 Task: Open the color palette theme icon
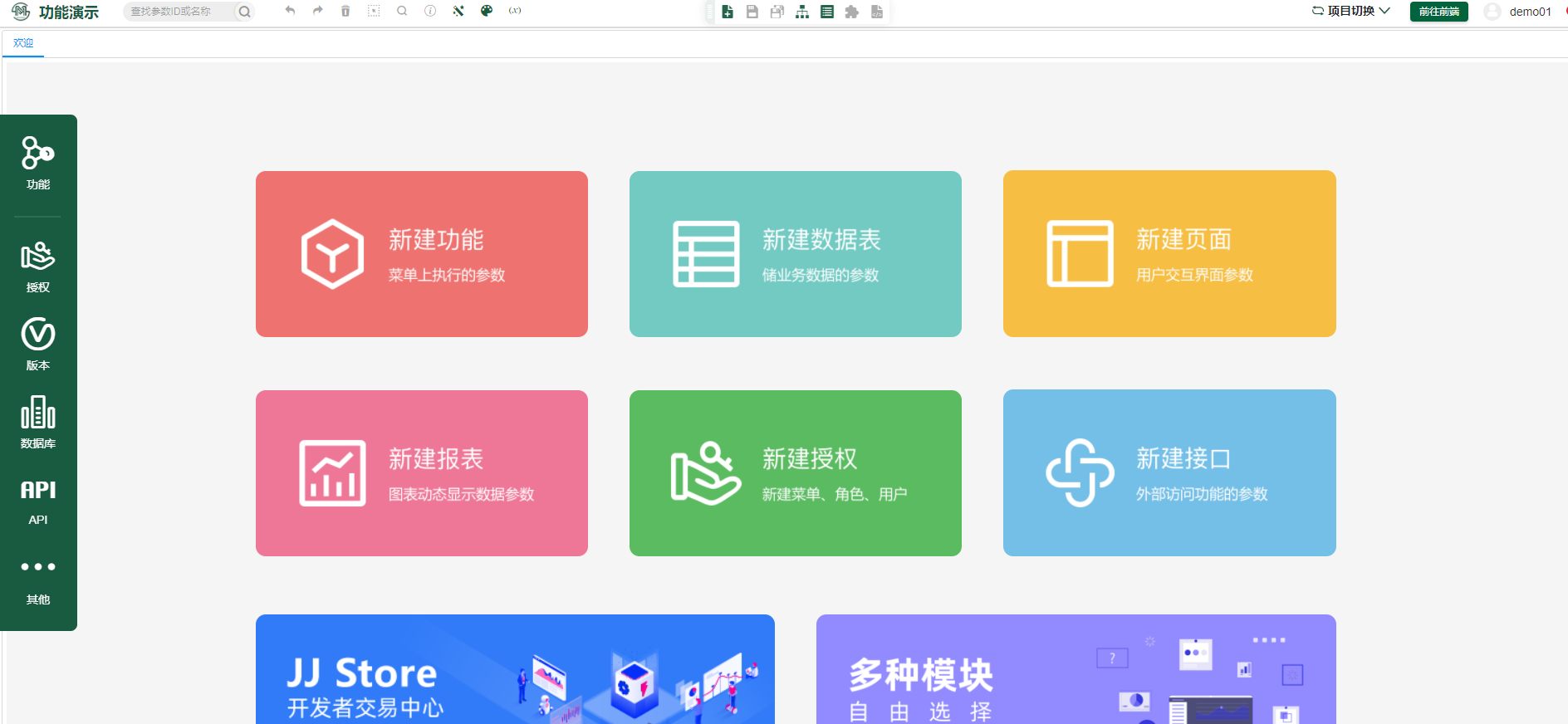pos(487,11)
